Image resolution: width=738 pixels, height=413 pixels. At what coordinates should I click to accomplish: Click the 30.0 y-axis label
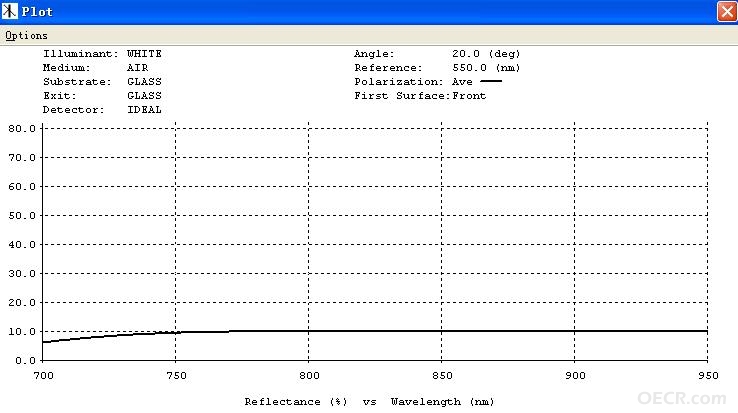(22, 274)
